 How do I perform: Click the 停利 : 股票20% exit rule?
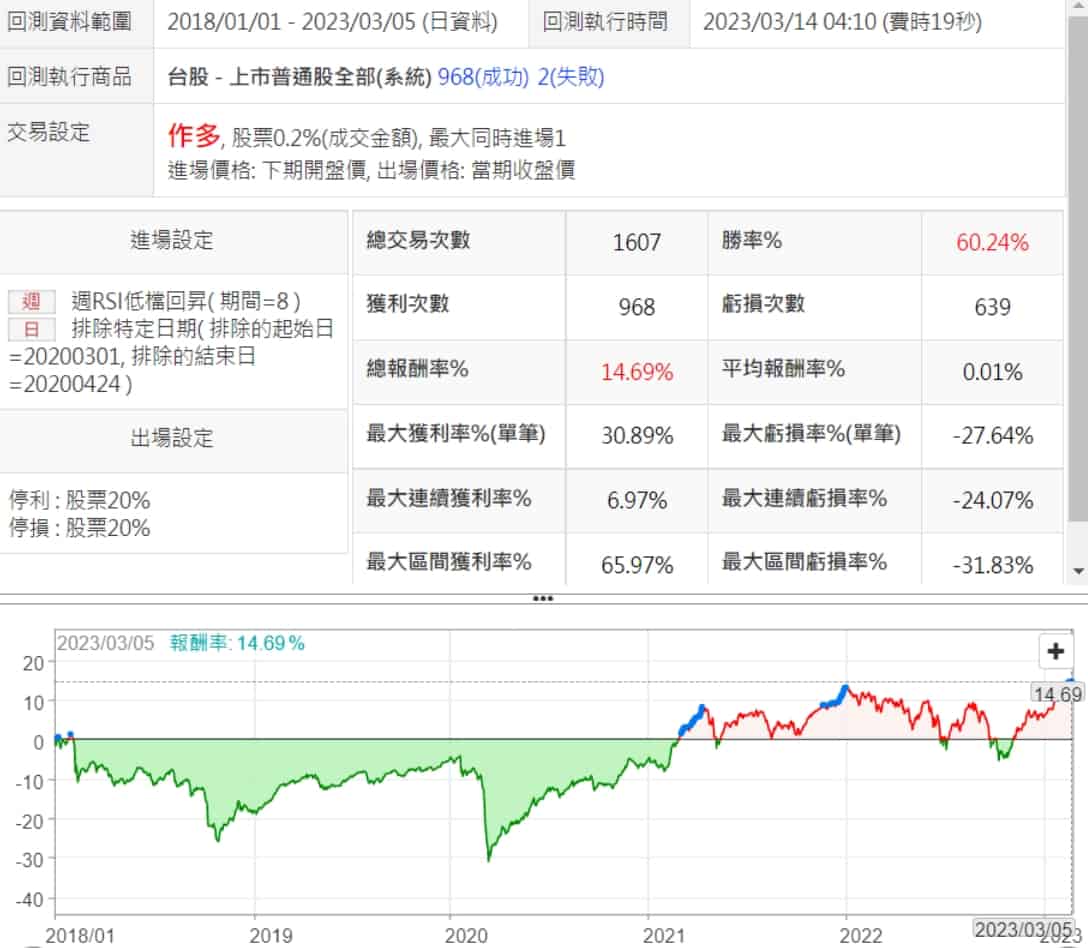coord(80,500)
